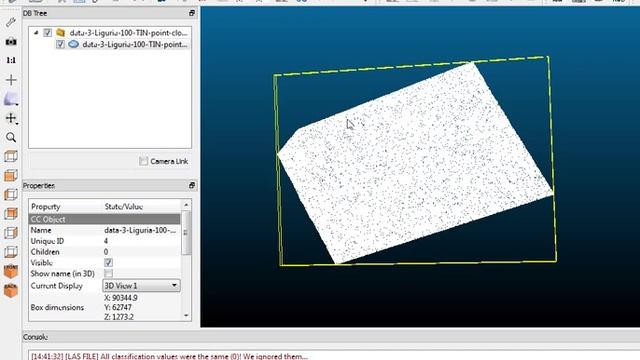This screenshot has height=360, width=640.
Task: Switch the current view perspective mode icon
Action: point(11,99)
